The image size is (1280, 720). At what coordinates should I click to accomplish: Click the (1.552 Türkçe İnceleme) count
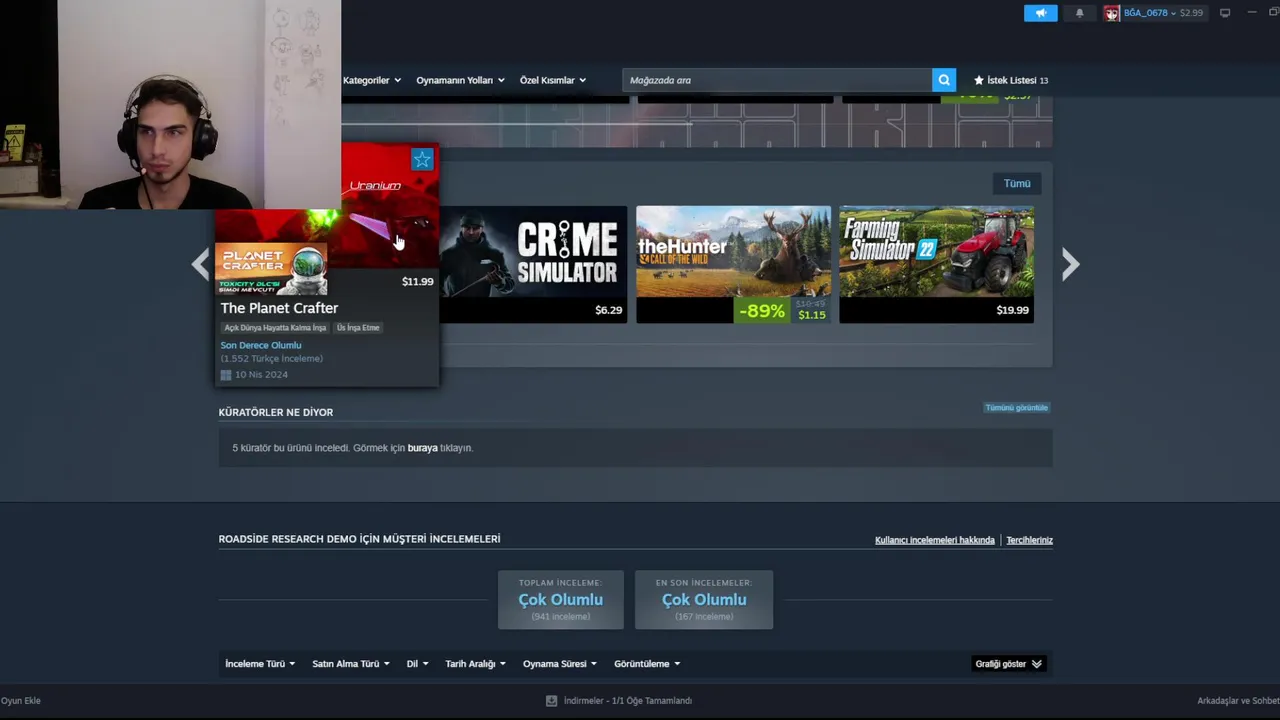(272, 358)
